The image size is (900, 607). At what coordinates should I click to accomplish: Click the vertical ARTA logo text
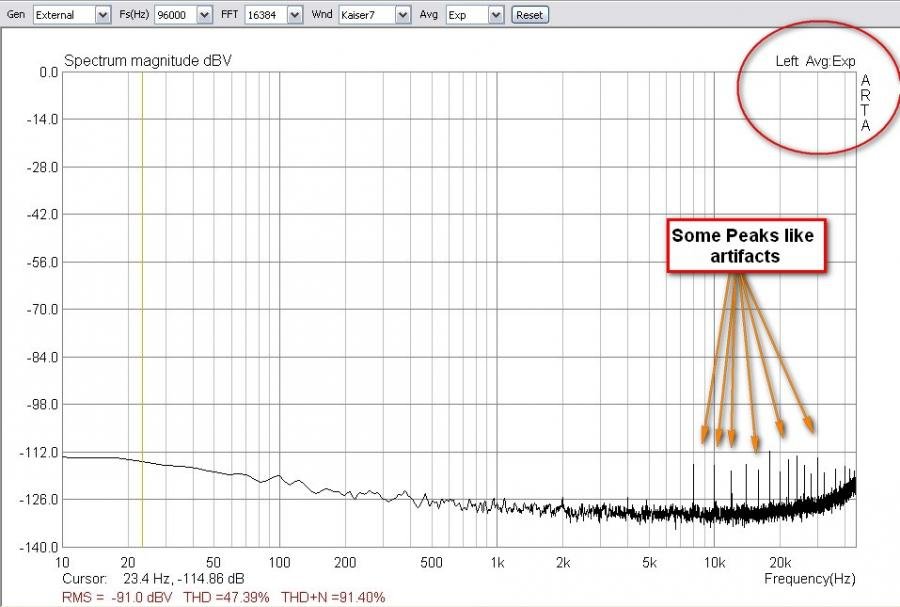pyautogui.click(x=866, y=103)
